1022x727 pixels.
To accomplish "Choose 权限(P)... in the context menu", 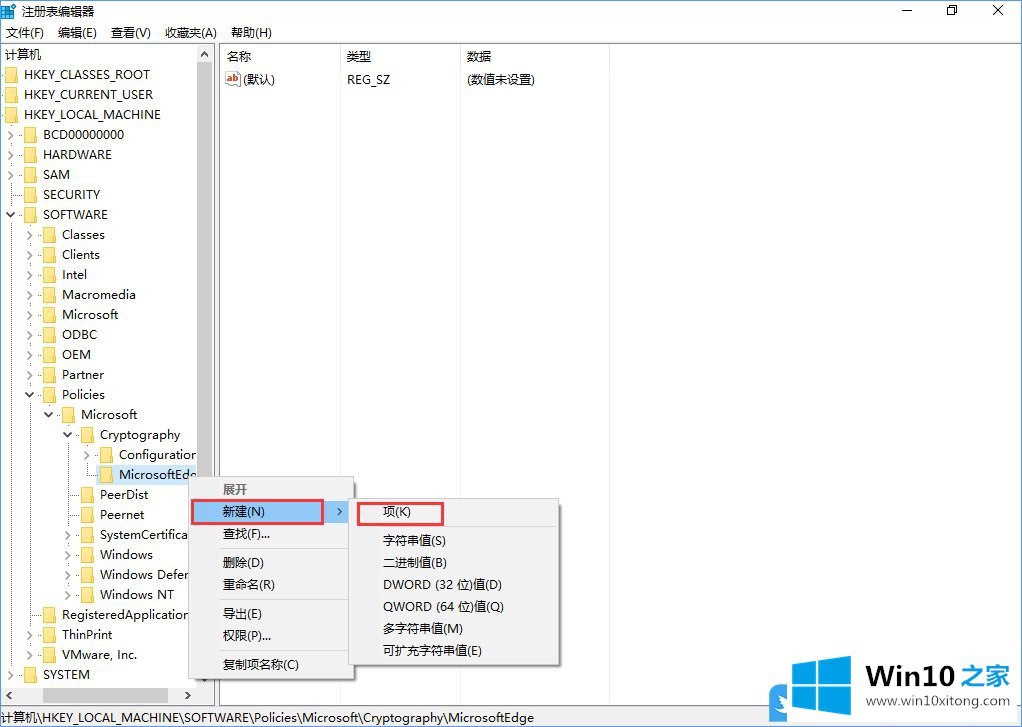I will (271, 636).
